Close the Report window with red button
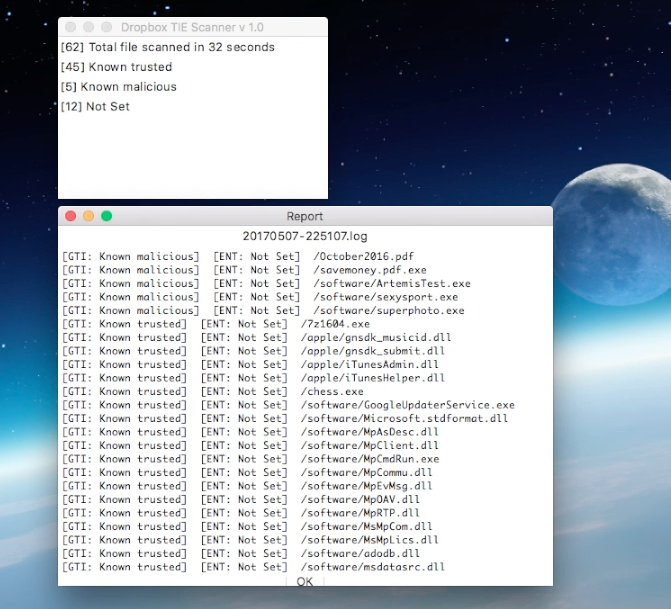The height and width of the screenshot is (609, 671). pyautogui.click(x=71, y=216)
